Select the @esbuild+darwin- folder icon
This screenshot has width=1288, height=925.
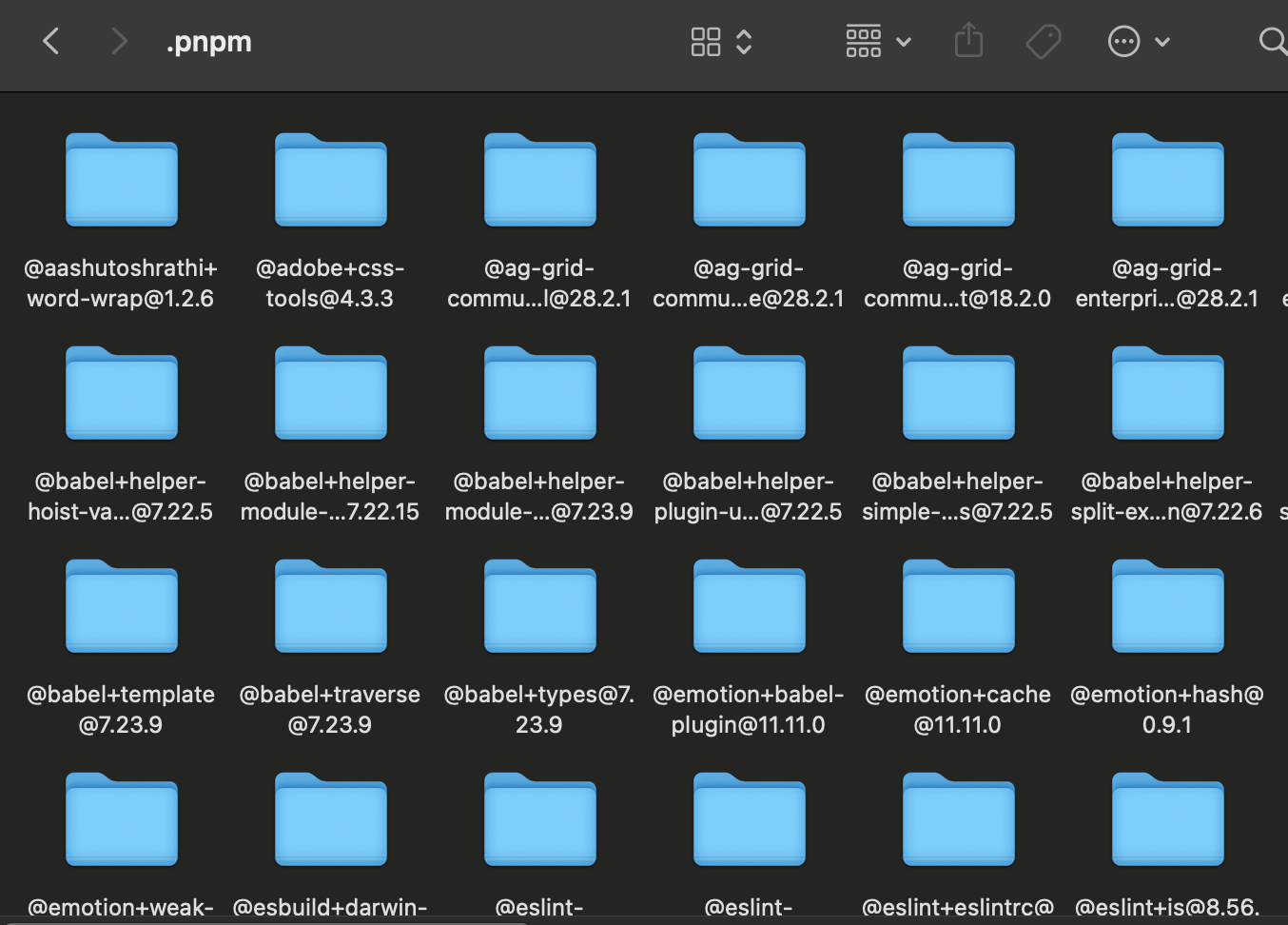(x=331, y=819)
